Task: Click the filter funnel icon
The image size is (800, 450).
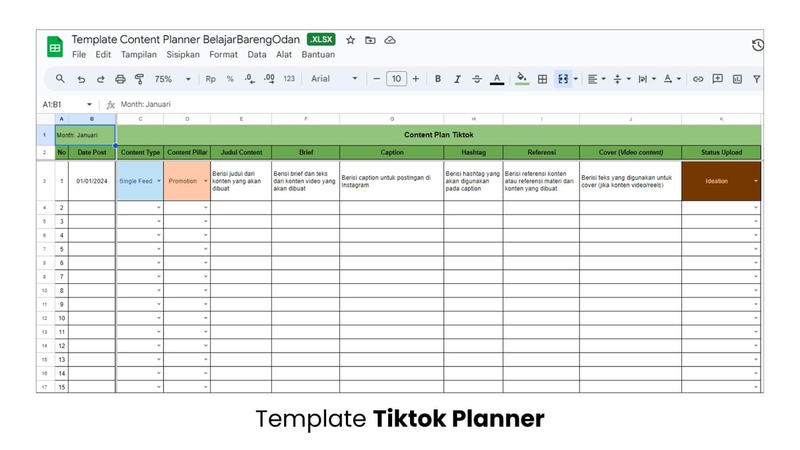Action: (756, 79)
